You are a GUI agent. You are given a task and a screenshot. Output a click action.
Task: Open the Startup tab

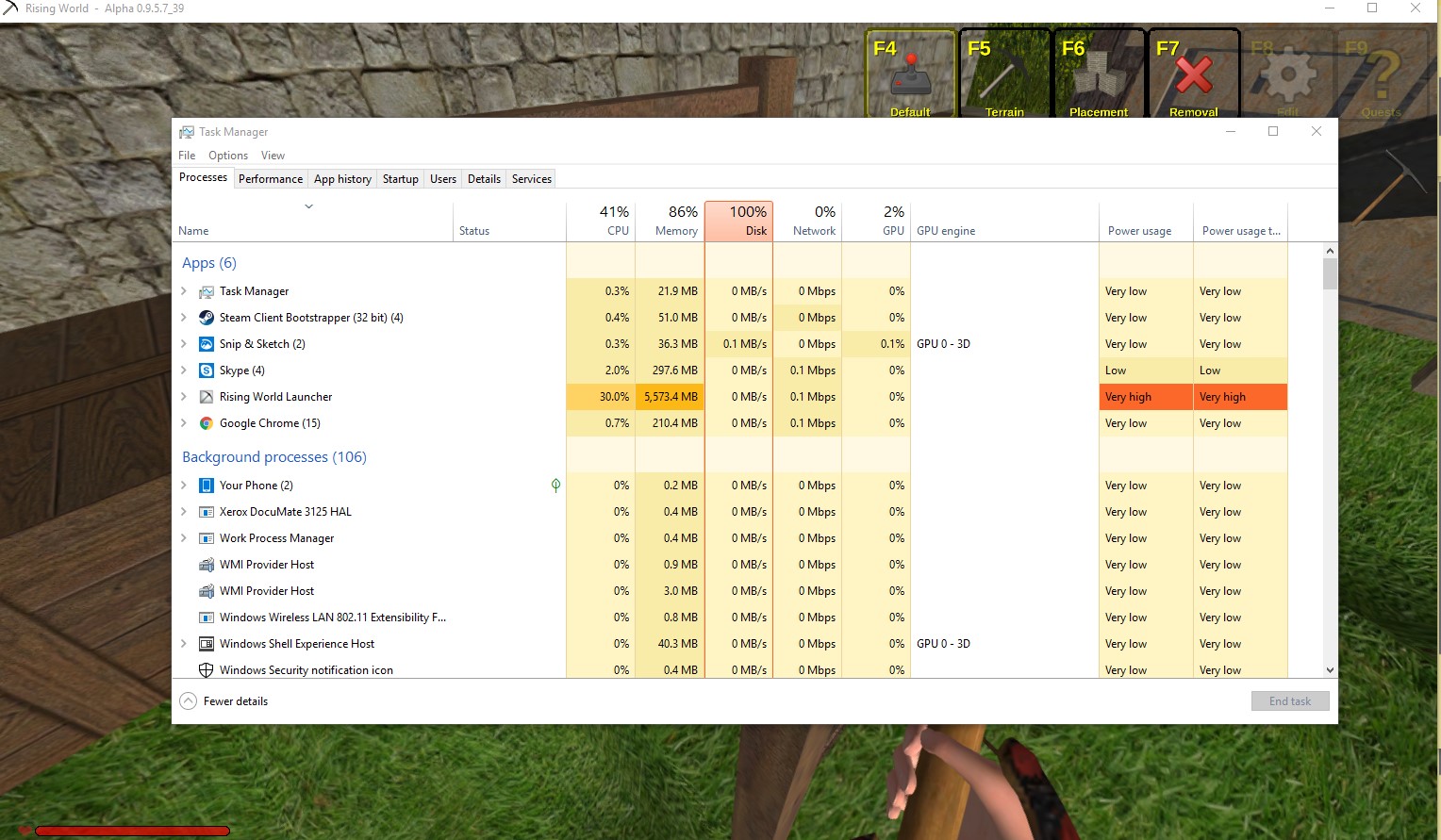click(x=400, y=179)
